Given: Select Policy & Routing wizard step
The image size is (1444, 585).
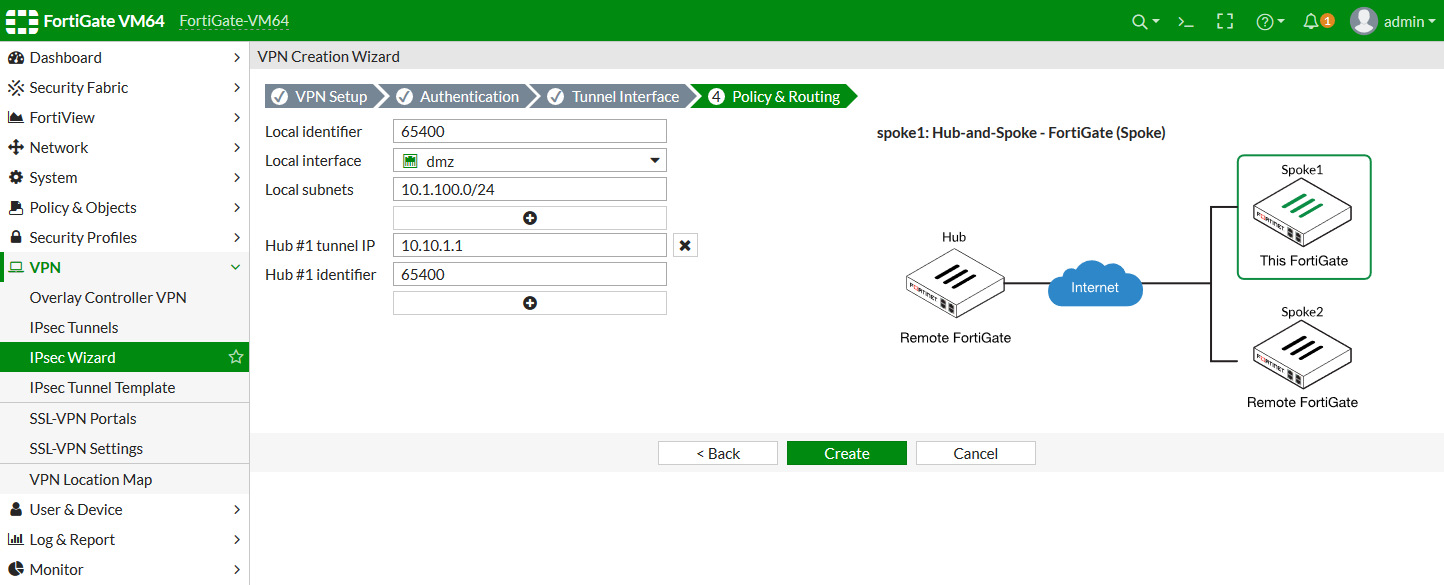Looking at the screenshot, I should [773, 96].
